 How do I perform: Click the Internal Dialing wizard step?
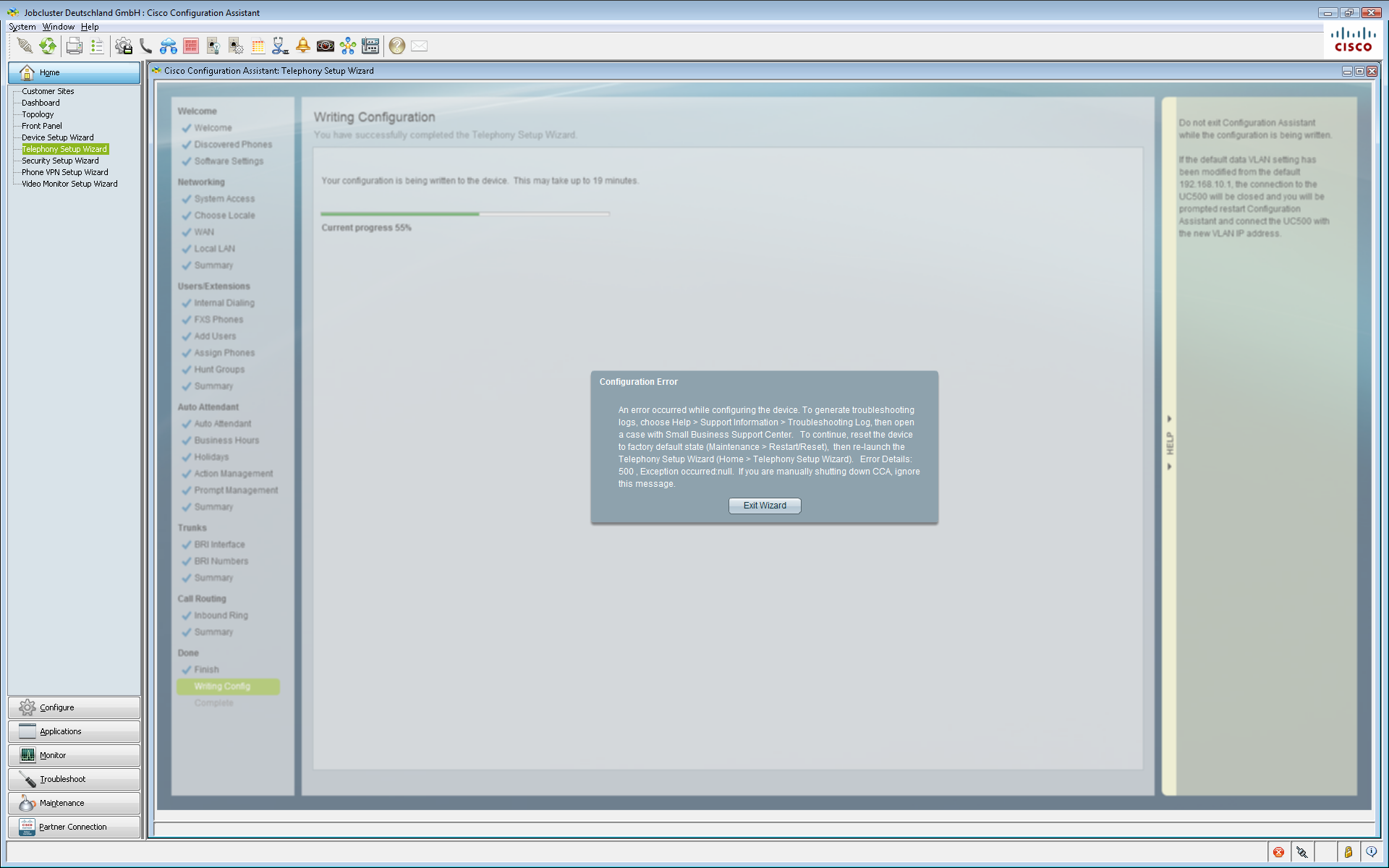tap(224, 303)
